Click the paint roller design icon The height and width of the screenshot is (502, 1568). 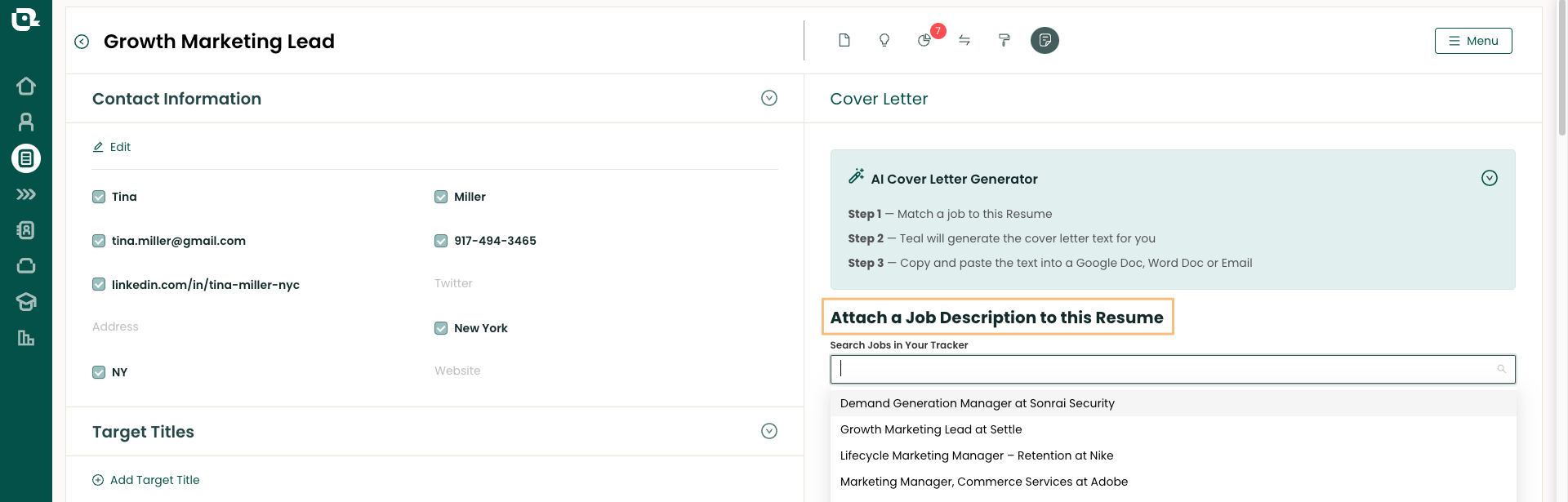pos(1004,40)
